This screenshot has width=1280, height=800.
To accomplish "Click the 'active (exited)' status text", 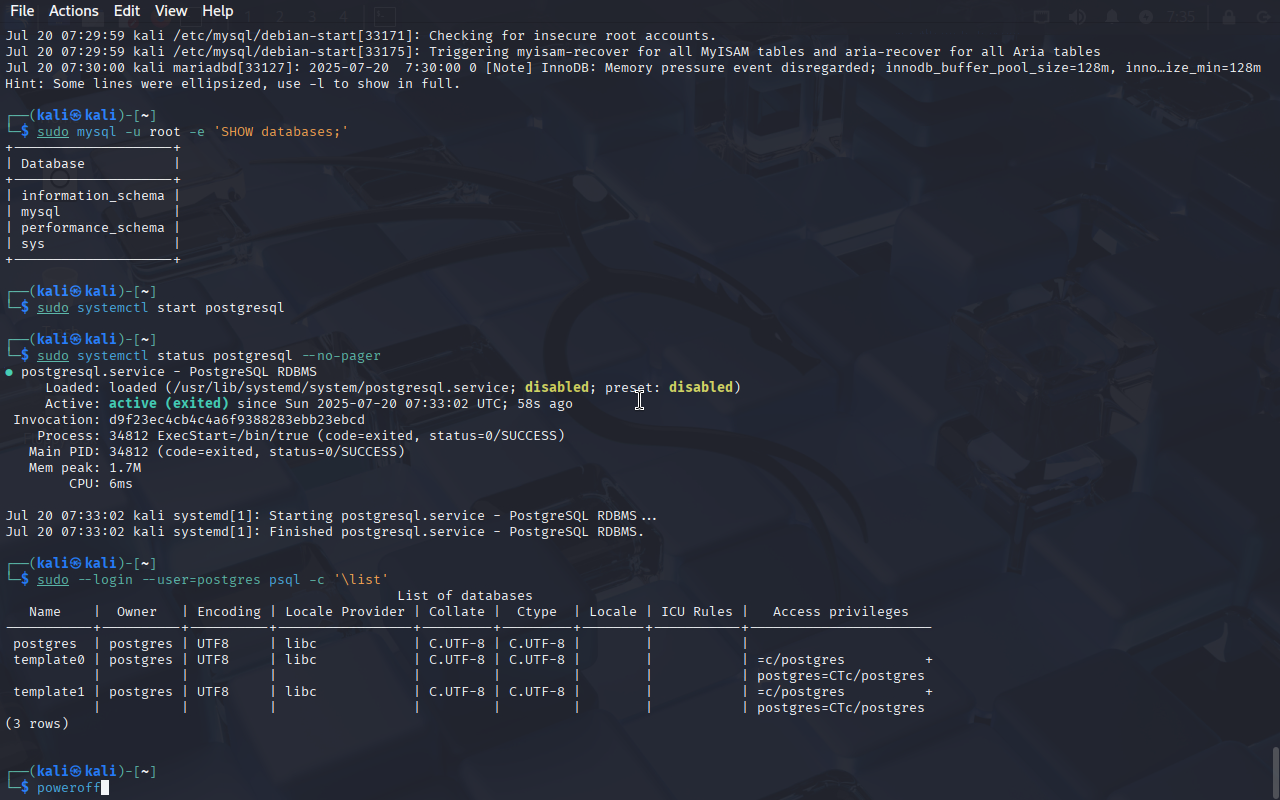I will click(x=169, y=404).
